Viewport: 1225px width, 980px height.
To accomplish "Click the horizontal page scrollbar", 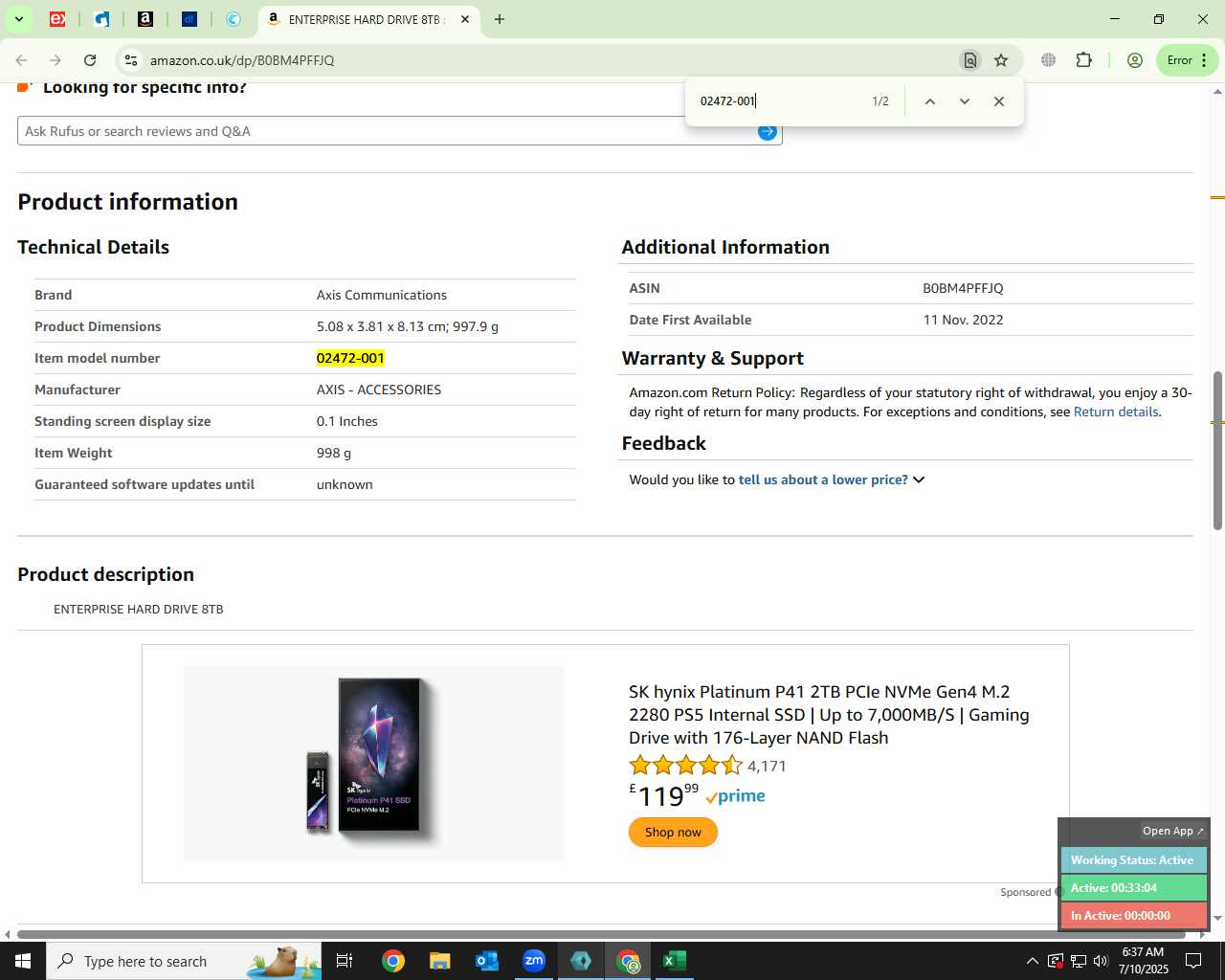I will coord(601,934).
